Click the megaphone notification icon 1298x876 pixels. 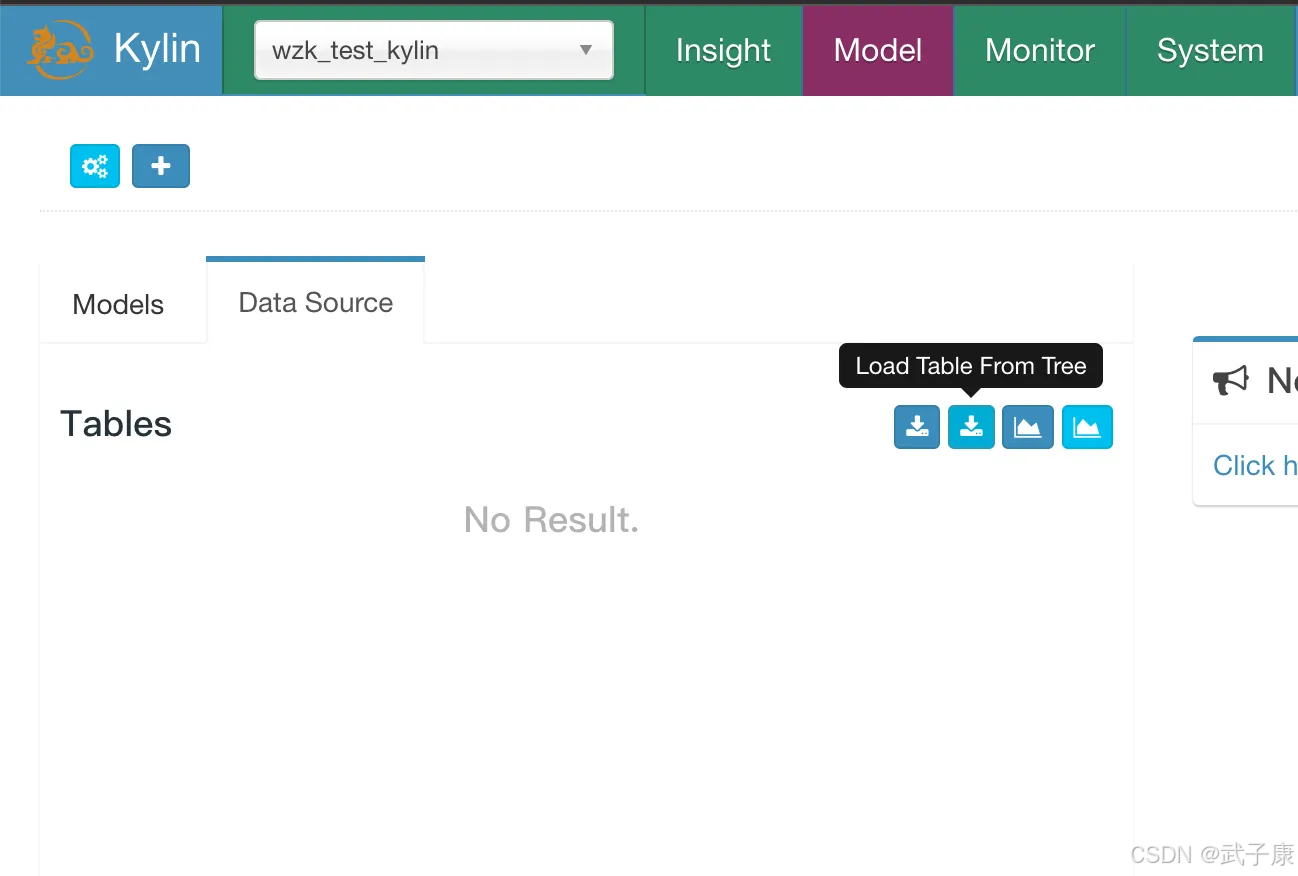pos(1231,380)
